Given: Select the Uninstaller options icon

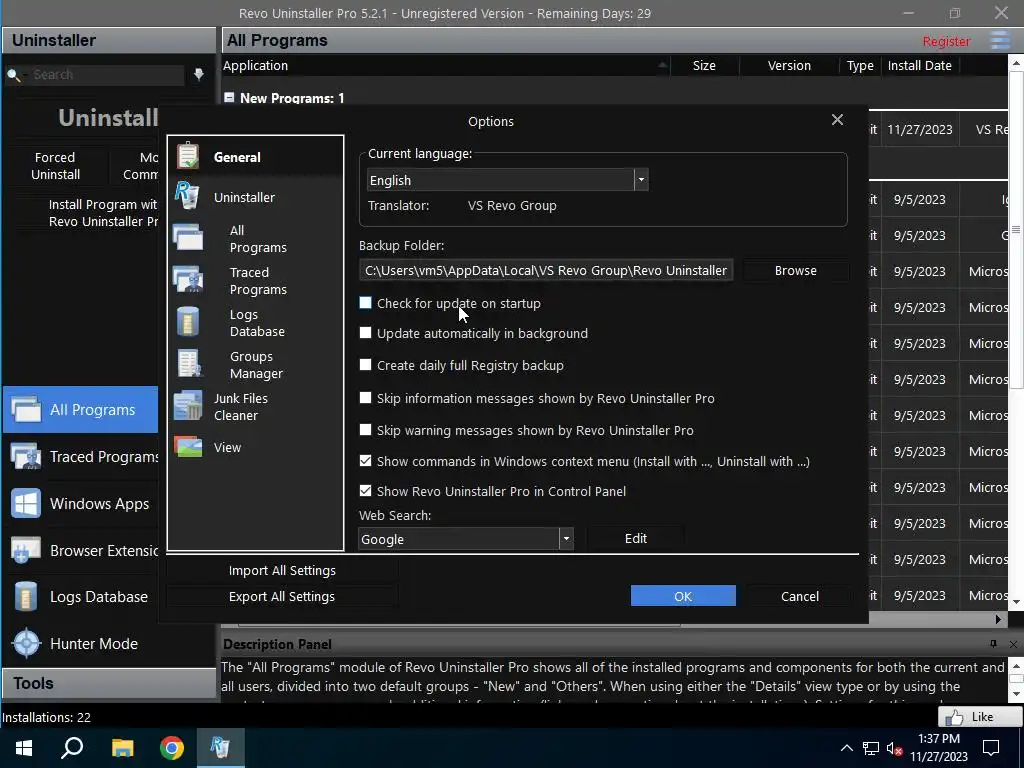Looking at the screenshot, I should 187,196.
